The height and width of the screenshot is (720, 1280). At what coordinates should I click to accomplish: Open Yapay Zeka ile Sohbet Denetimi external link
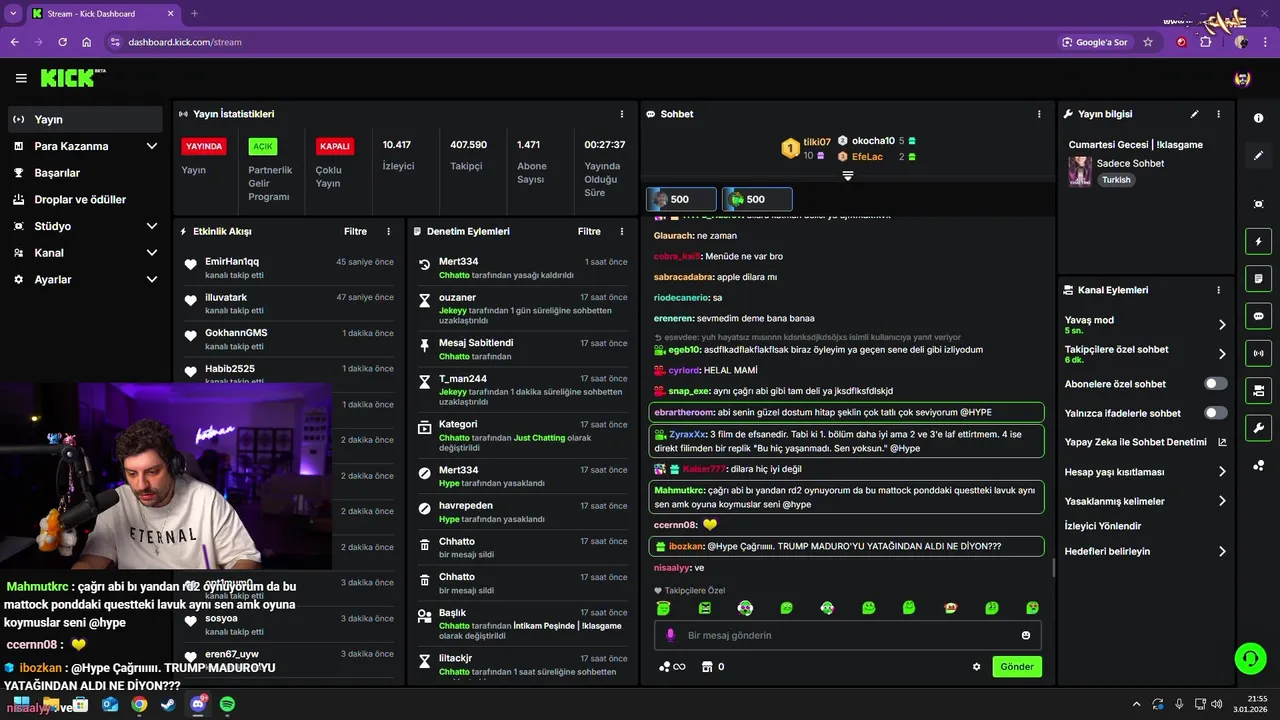point(1222,442)
